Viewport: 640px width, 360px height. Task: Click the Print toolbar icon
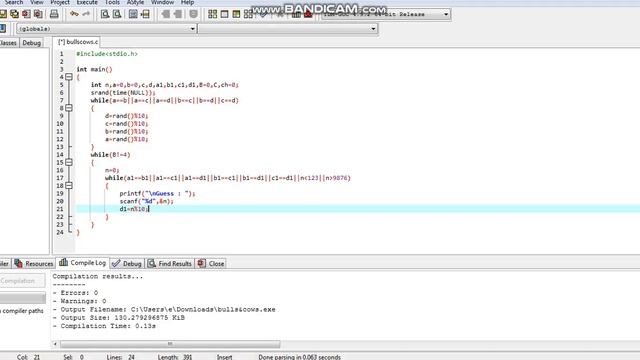tap(54, 14)
